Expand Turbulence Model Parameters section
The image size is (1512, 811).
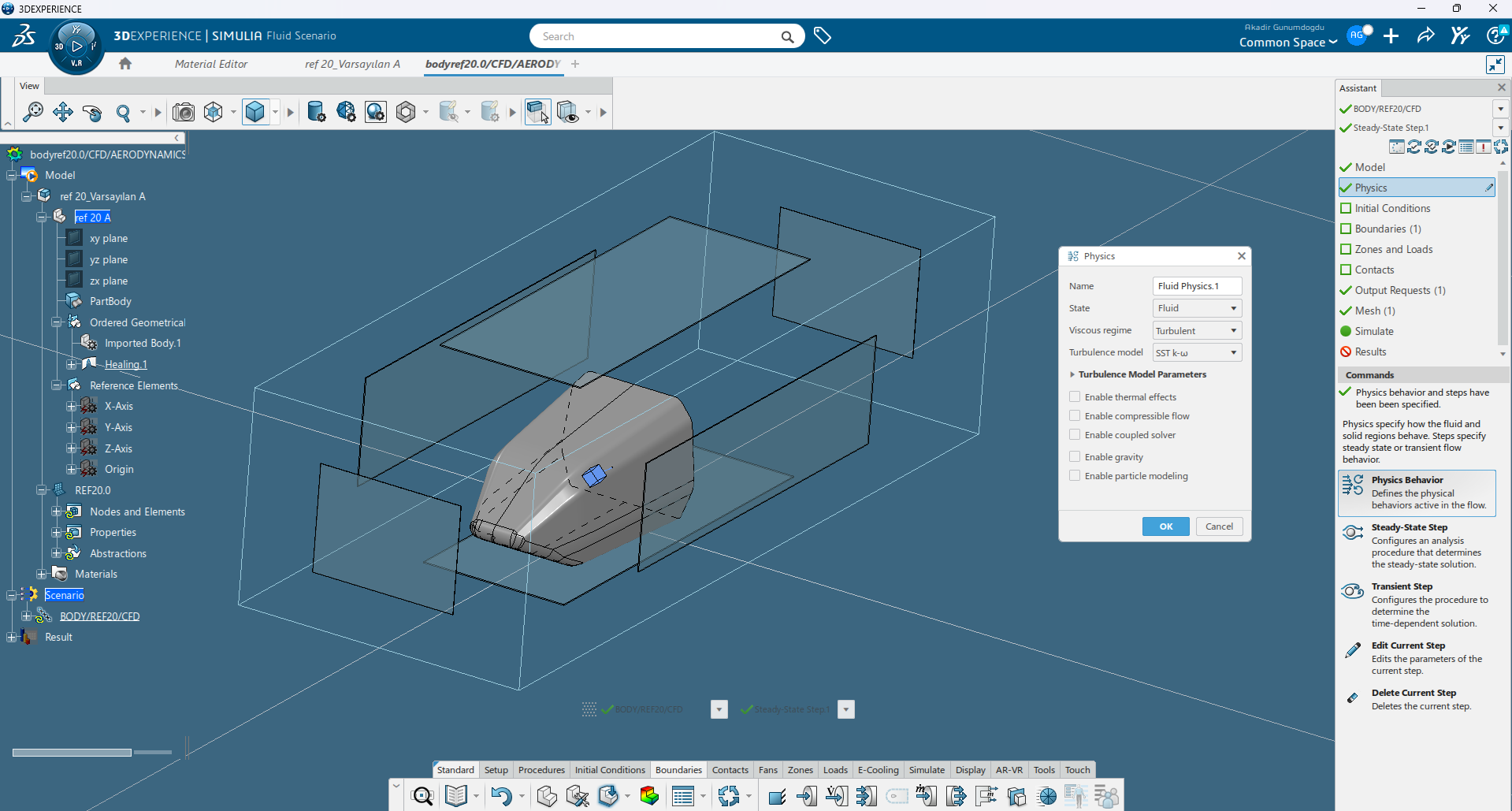point(1072,374)
